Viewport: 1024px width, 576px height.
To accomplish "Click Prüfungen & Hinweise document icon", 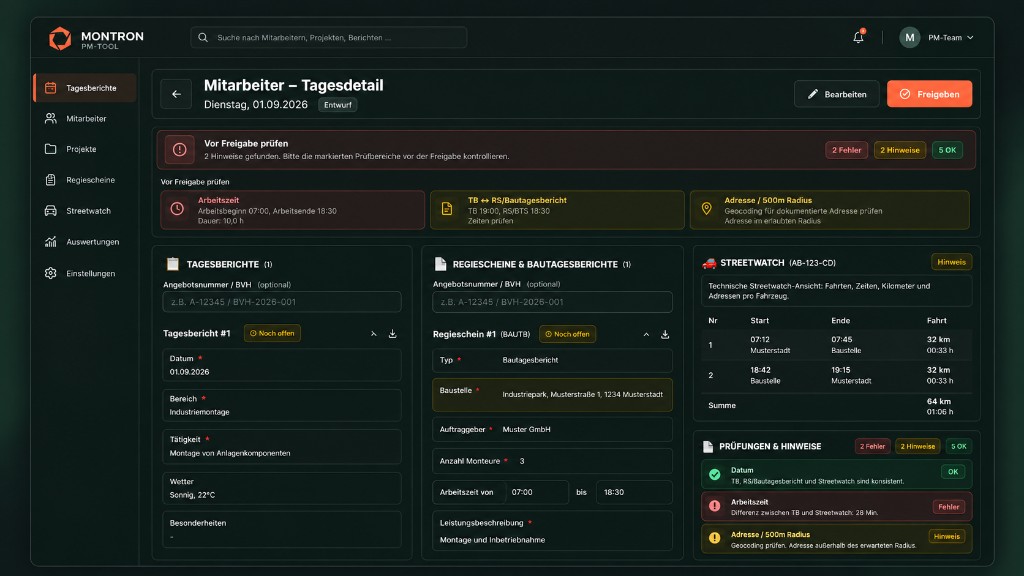I will click(708, 447).
